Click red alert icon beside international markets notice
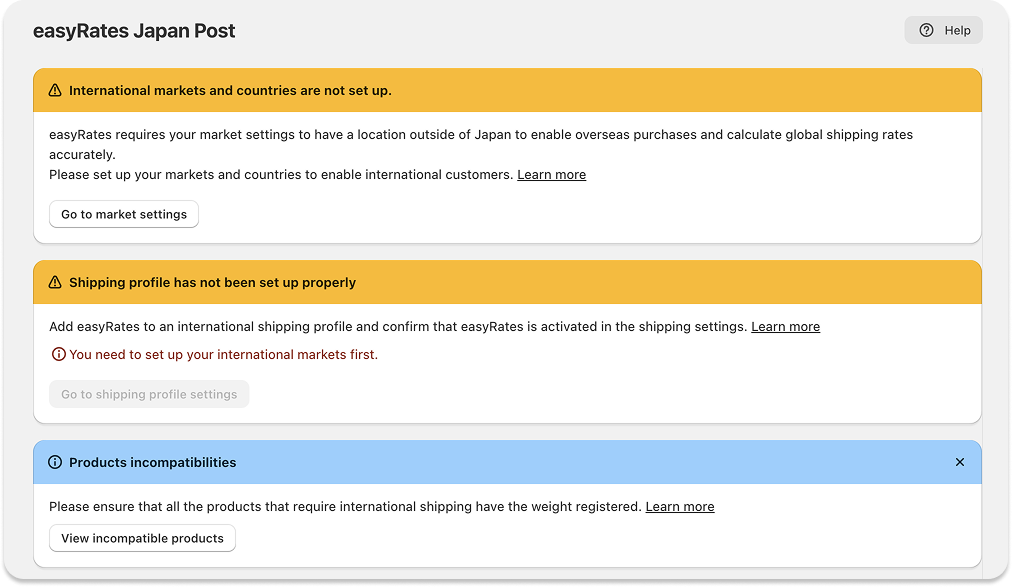1012x587 pixels. coord(59,354)
